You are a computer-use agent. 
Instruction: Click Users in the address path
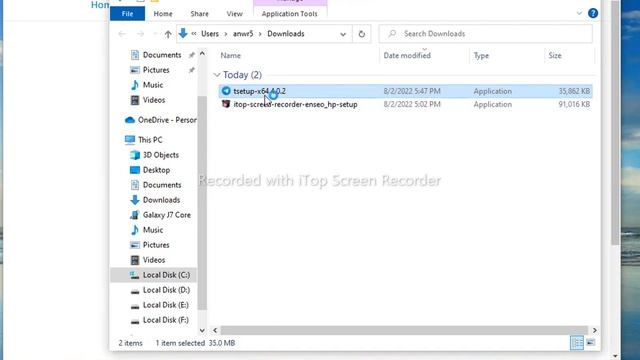[210, 34]
